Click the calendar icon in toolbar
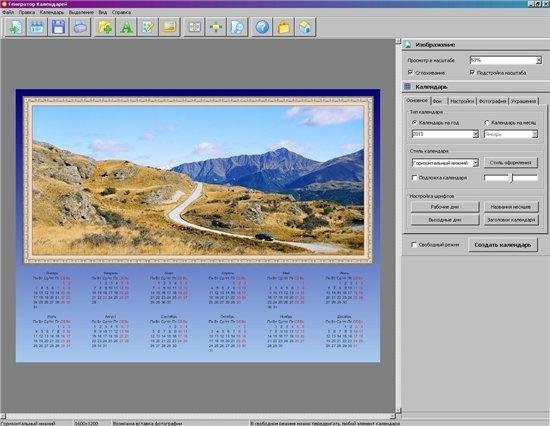Image resolution: width=550 pixels, height=426 pixels. coord(36,27)
